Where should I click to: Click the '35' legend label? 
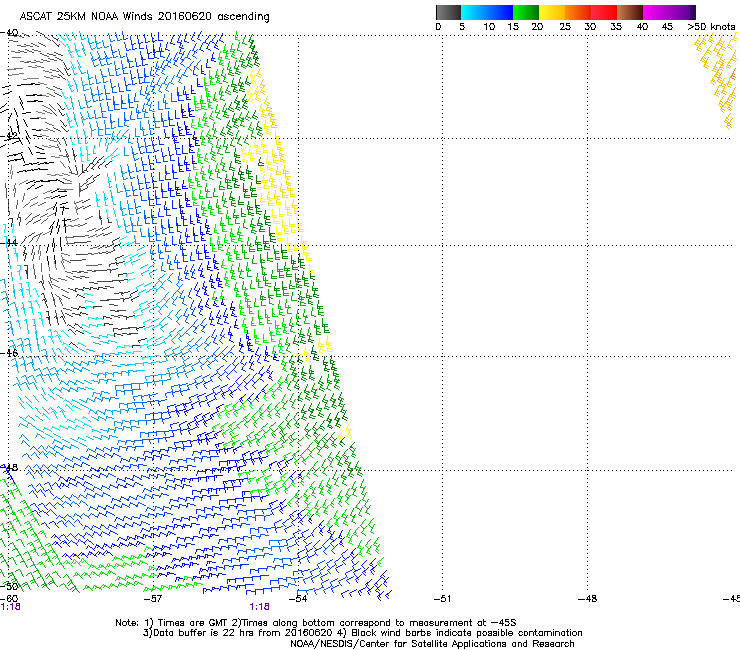pos(616,27)
